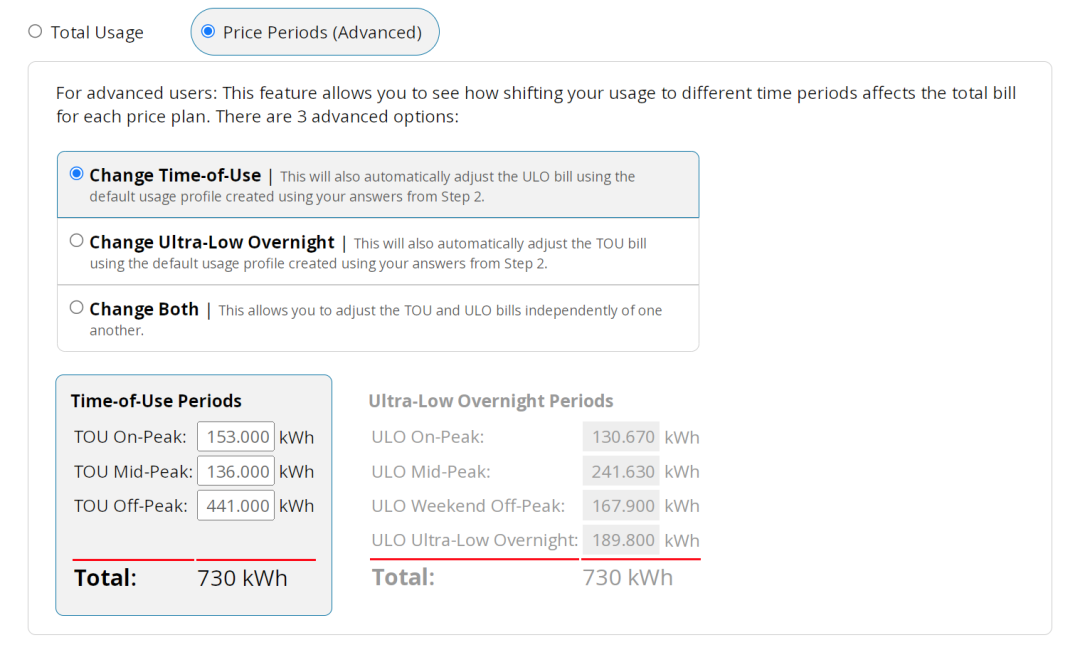The image size is (1080, 655).
Task: Click the Change Both bold label
Action: 144,309
